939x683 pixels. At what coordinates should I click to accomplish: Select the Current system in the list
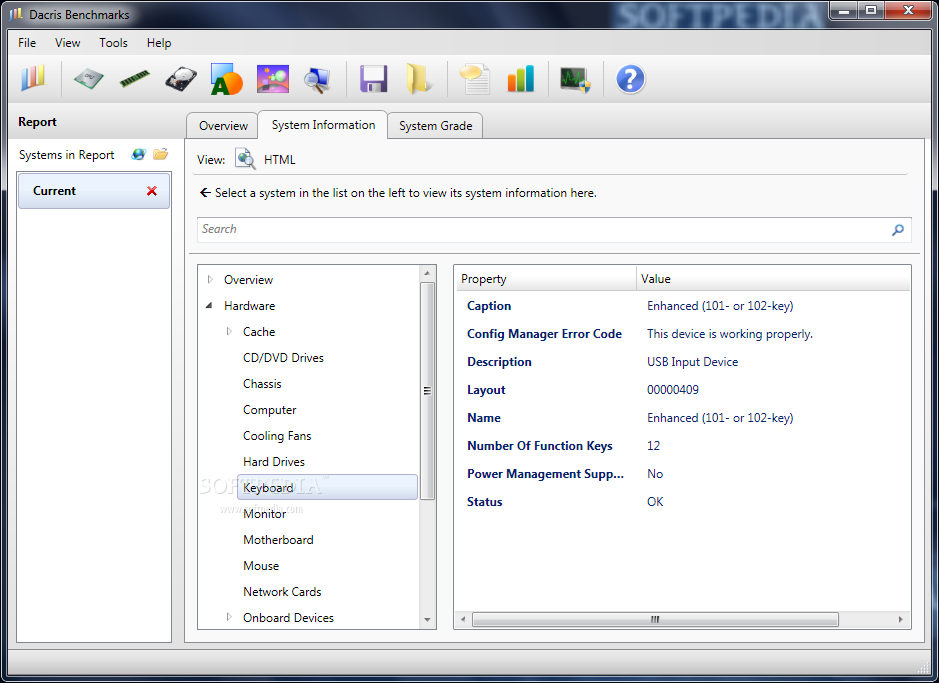94,191
